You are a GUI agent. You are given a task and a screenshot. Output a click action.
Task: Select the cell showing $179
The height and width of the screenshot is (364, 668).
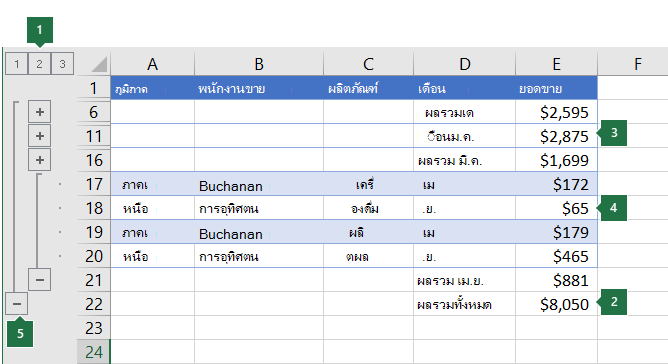[x=556, y=232]
